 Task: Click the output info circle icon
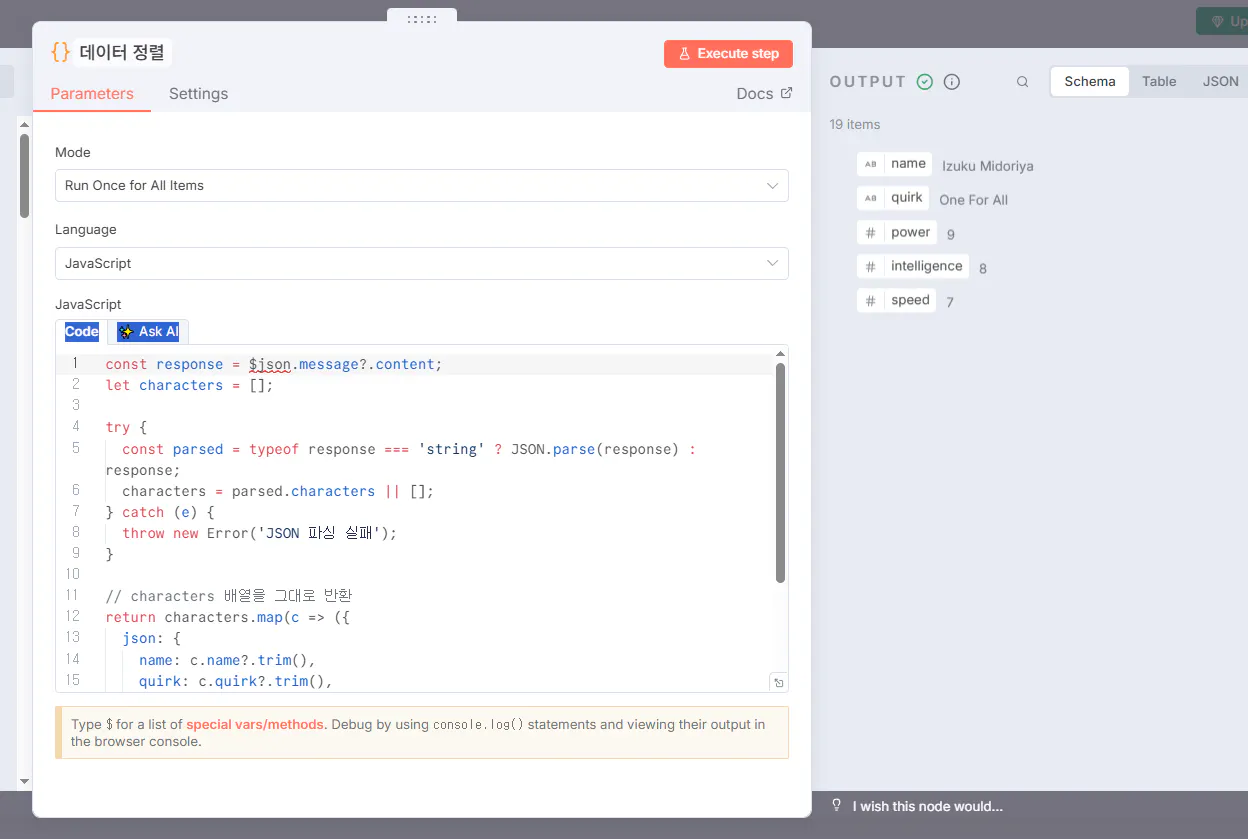(952, 82)
